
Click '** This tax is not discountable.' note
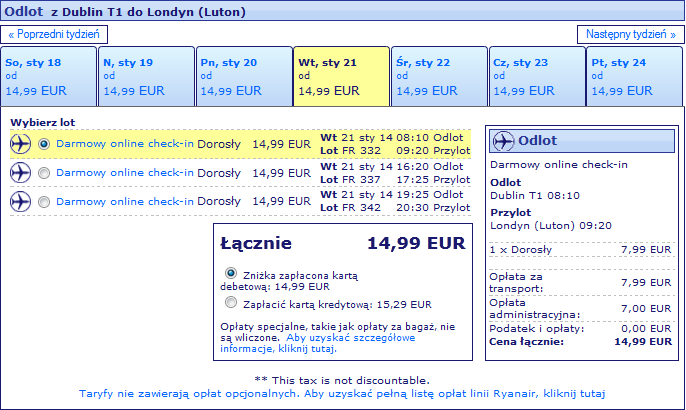point(342,380)
